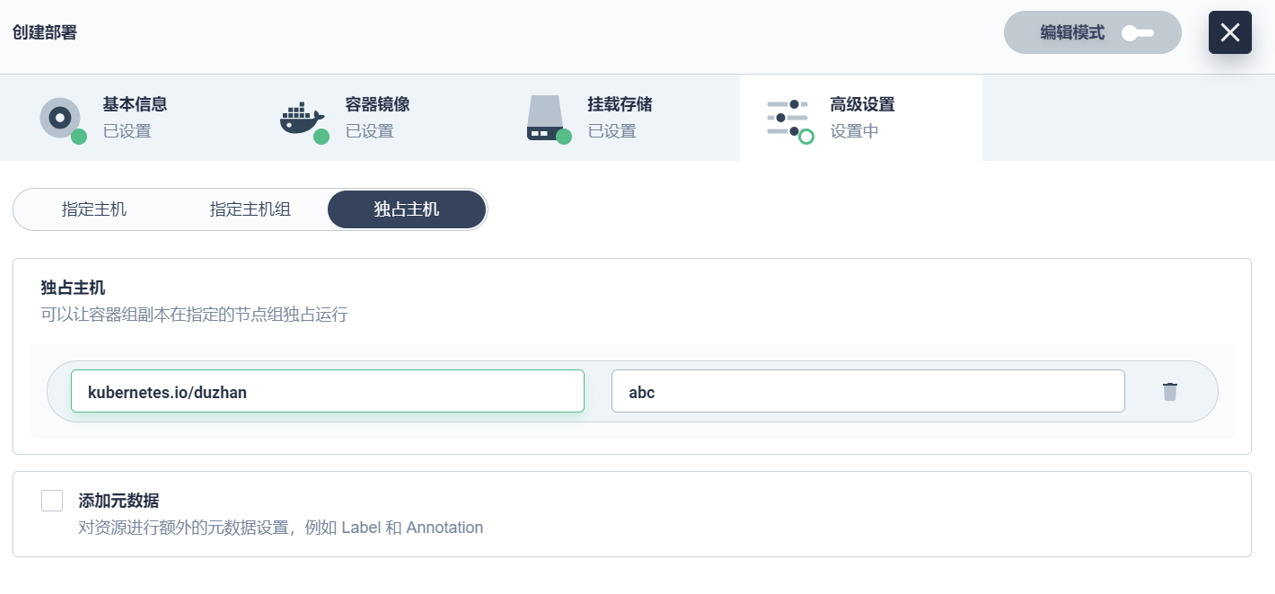Viewport: 1275px width, 594px height.
Task: Close the 创建部署 dialog with X
Action: pyautogui.click(x=1229, y=33)
